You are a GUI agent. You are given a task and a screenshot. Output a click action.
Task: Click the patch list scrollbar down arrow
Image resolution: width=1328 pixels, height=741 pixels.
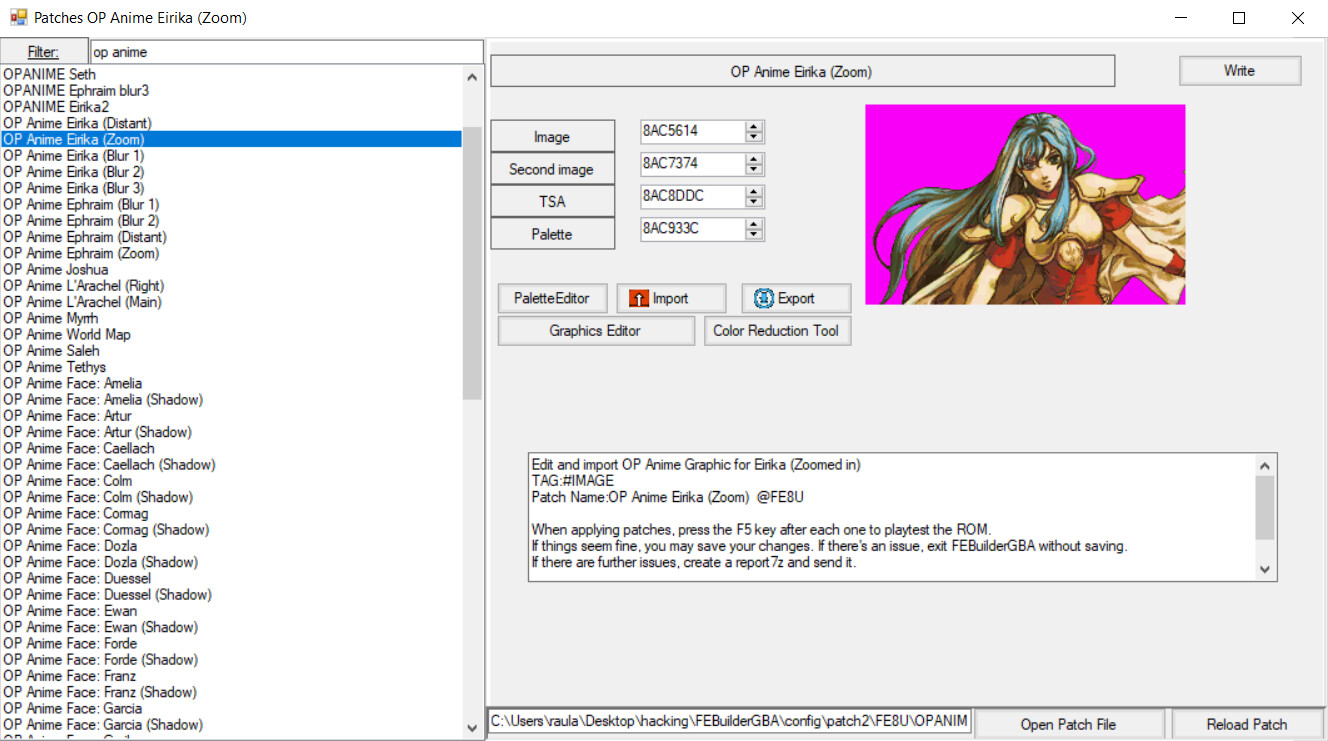tap(472, 728)
